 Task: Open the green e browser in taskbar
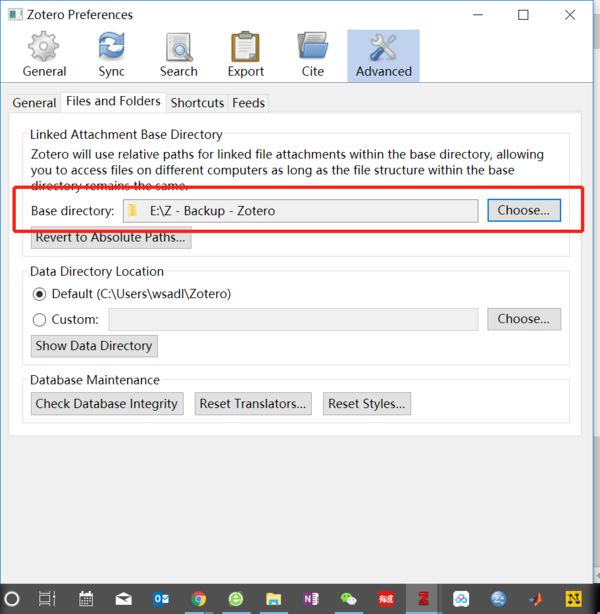[236, 599]
